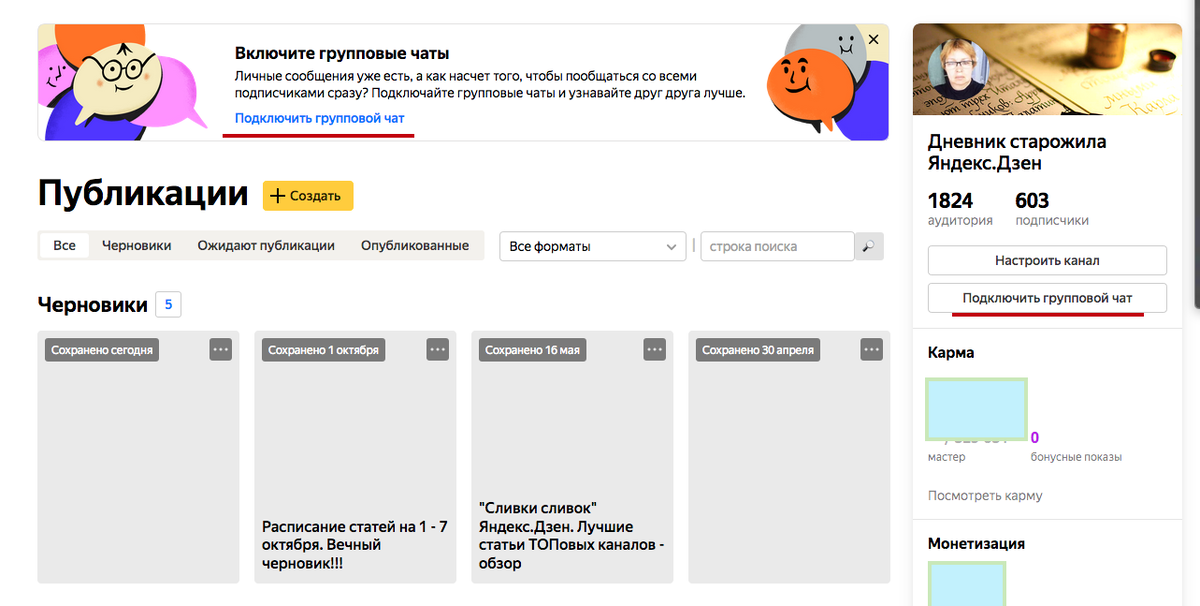Switch to Ожидают публикации tab
The height and width of the screenshot is (606, 1200).
point(265,246)
